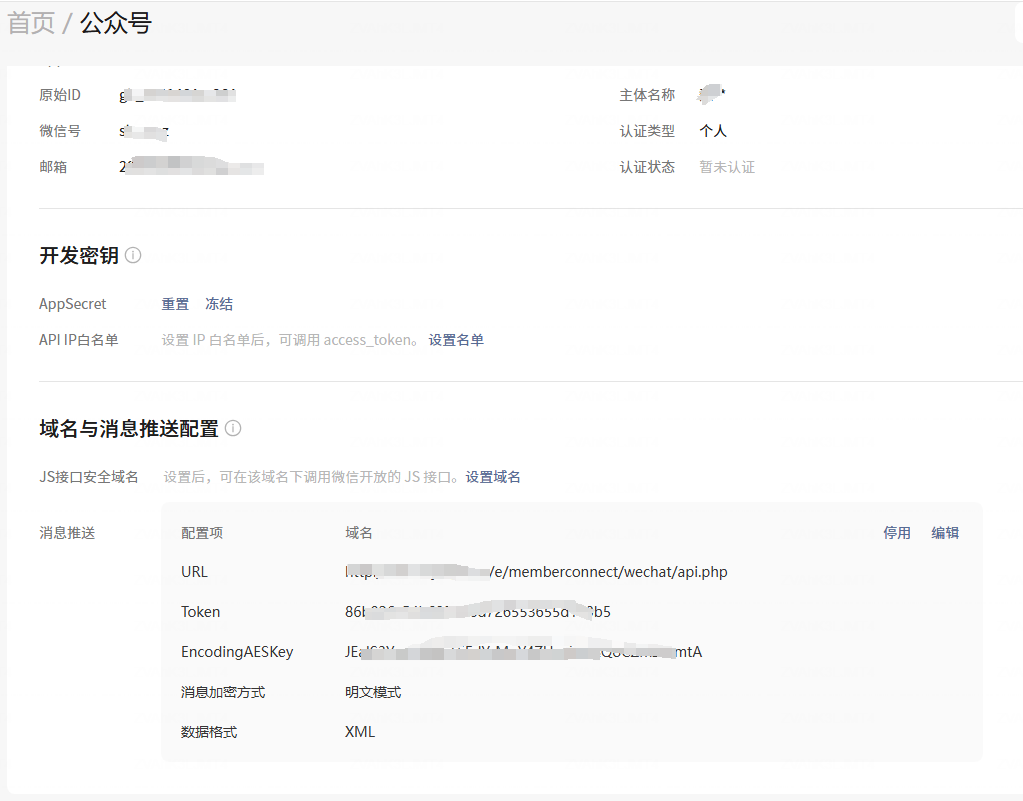Click 冻结 to freeze the AppSecret
This screenshot has height=801, width=1023.
218,303
